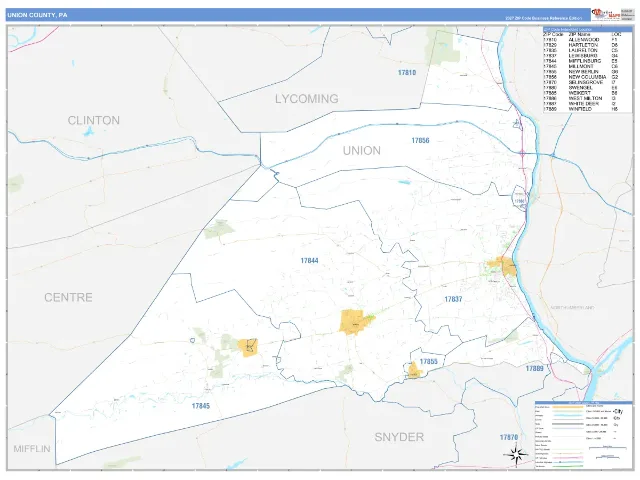Image resolution: width=640 pixels, height=480 pixels.
Task: Click the CLINTON county label
Action: 93,120
